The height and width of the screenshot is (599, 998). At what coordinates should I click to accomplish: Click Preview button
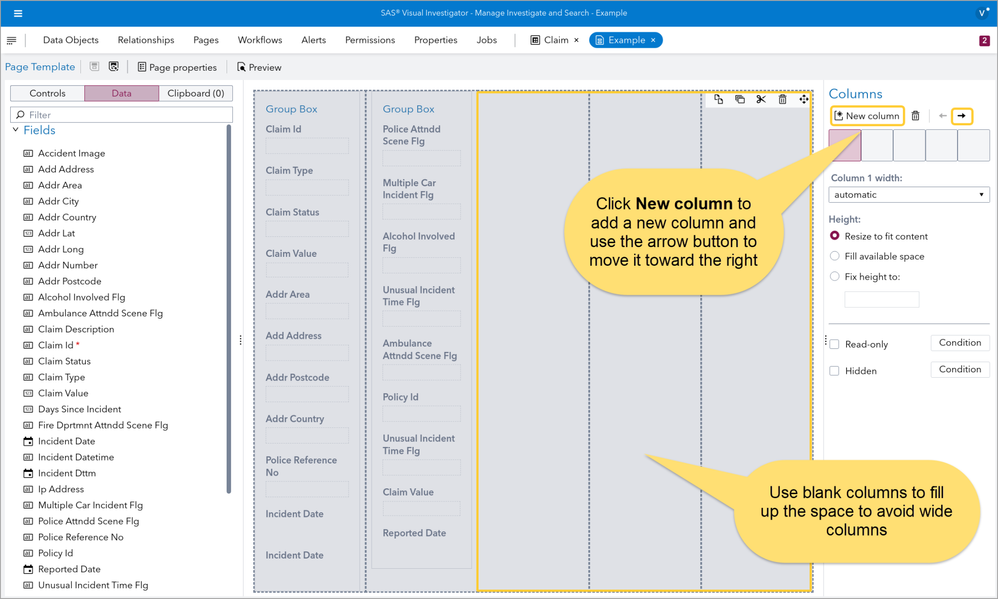259,67
